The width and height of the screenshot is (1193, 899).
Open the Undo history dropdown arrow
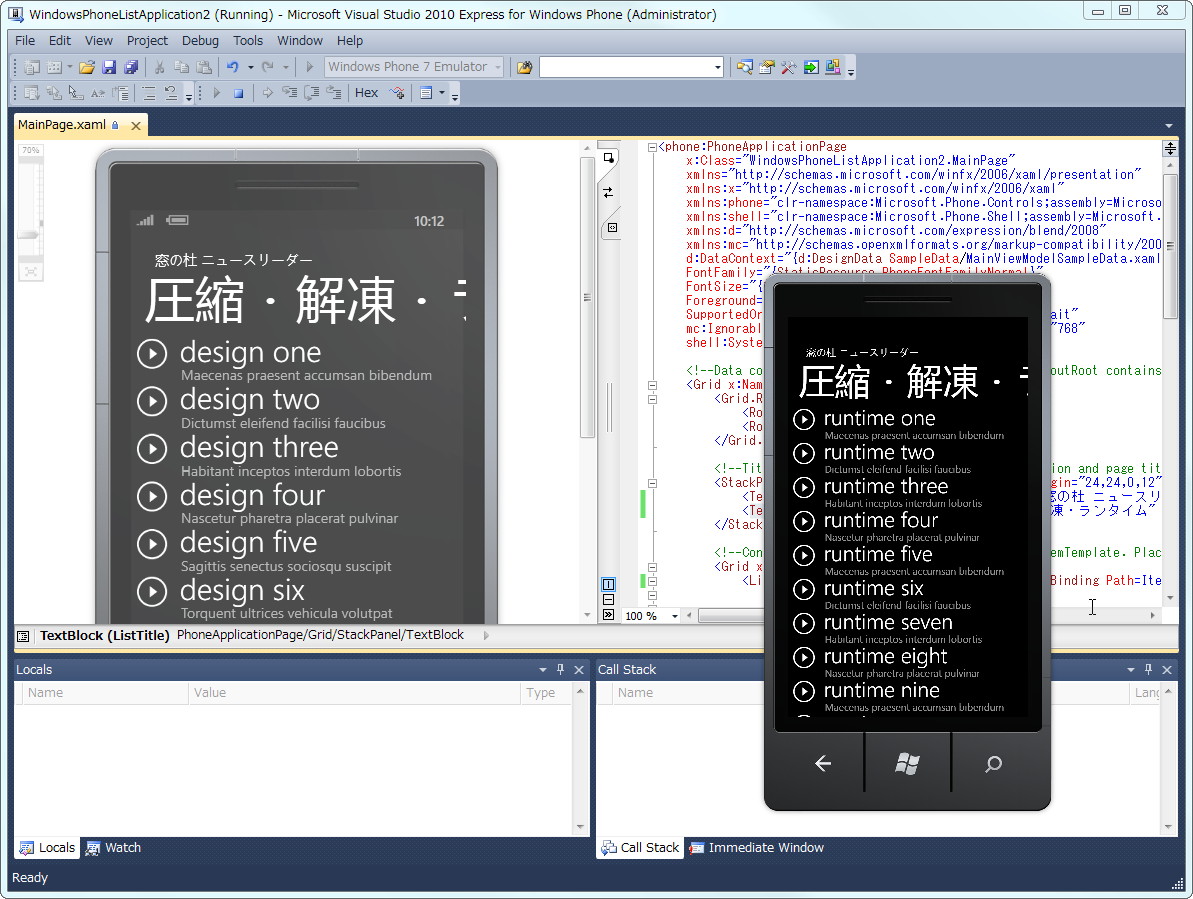[250, 68]
